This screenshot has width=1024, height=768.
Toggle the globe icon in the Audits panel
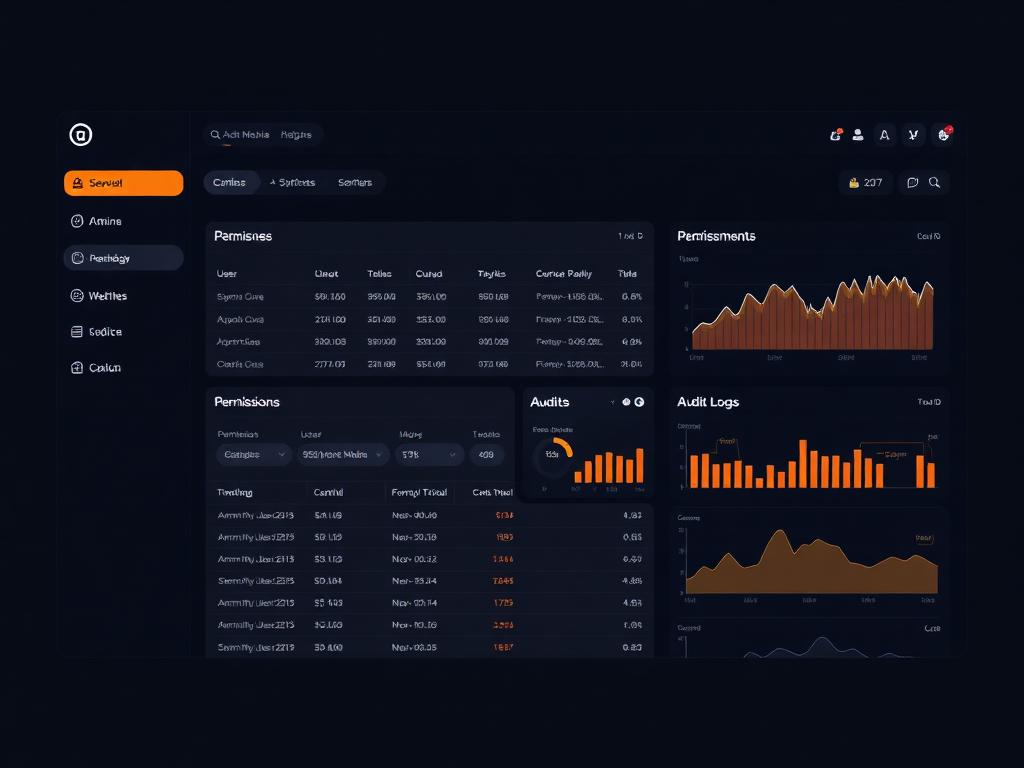(640, 402)
